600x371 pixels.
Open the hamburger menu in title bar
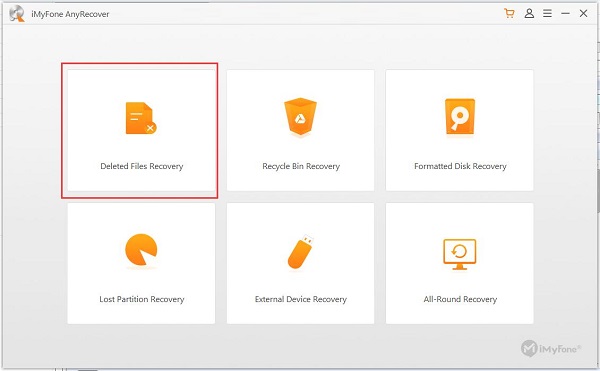[547, 14]
